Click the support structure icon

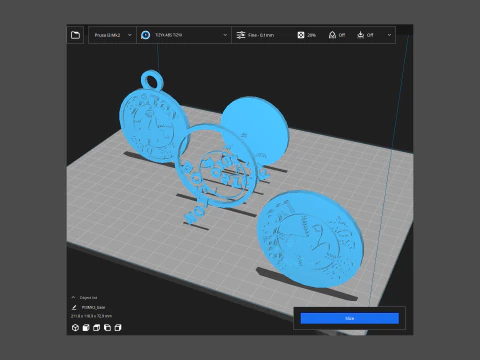332,35
